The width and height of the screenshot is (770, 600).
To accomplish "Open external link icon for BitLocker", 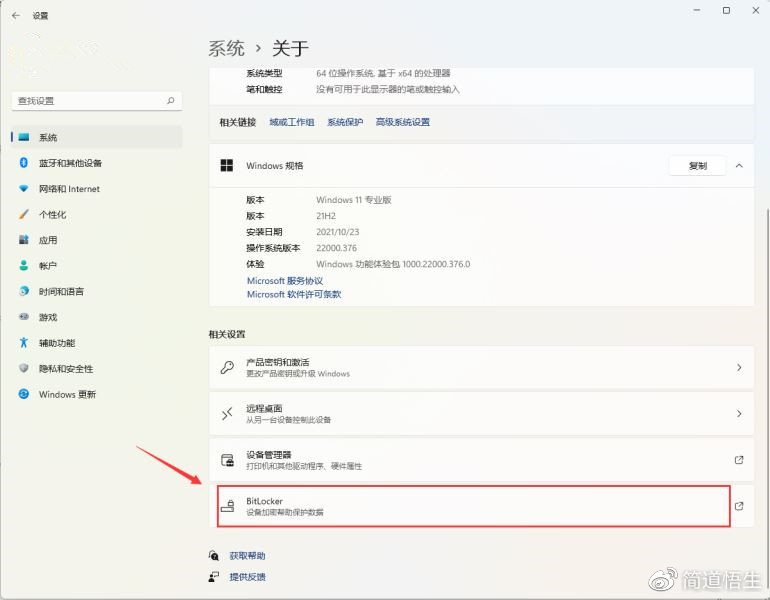I will [739, 506].
